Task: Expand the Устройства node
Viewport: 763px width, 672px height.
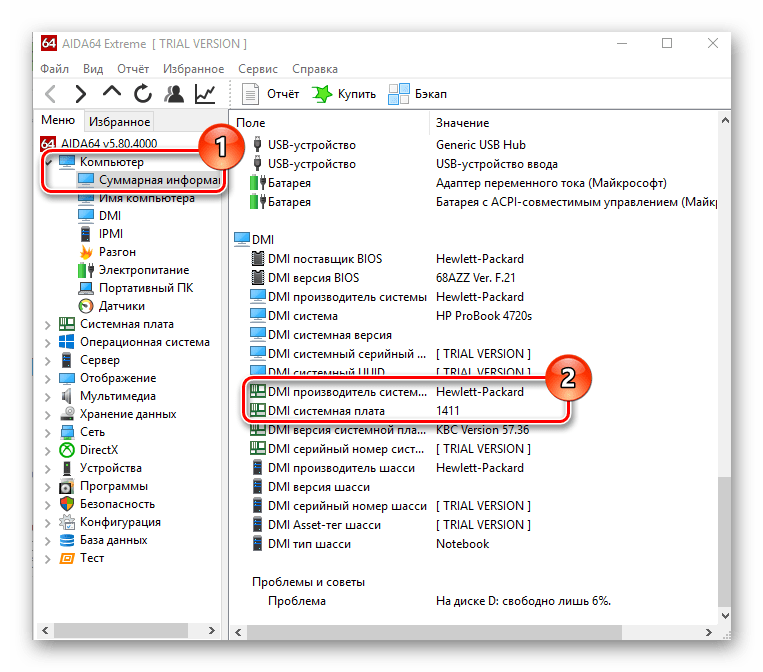Action: pos(47,469)
